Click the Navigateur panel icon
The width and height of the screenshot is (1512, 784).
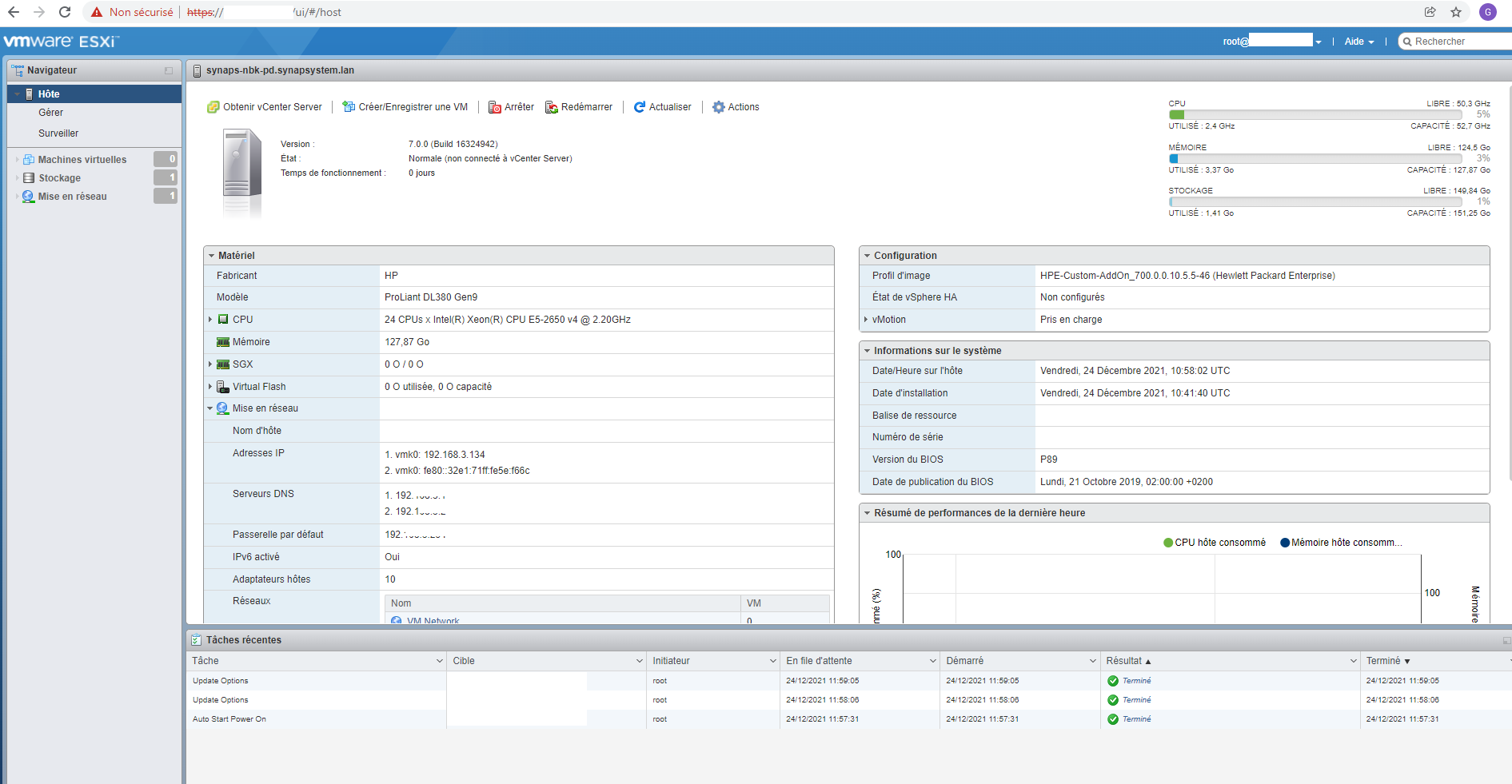[18, 70]
